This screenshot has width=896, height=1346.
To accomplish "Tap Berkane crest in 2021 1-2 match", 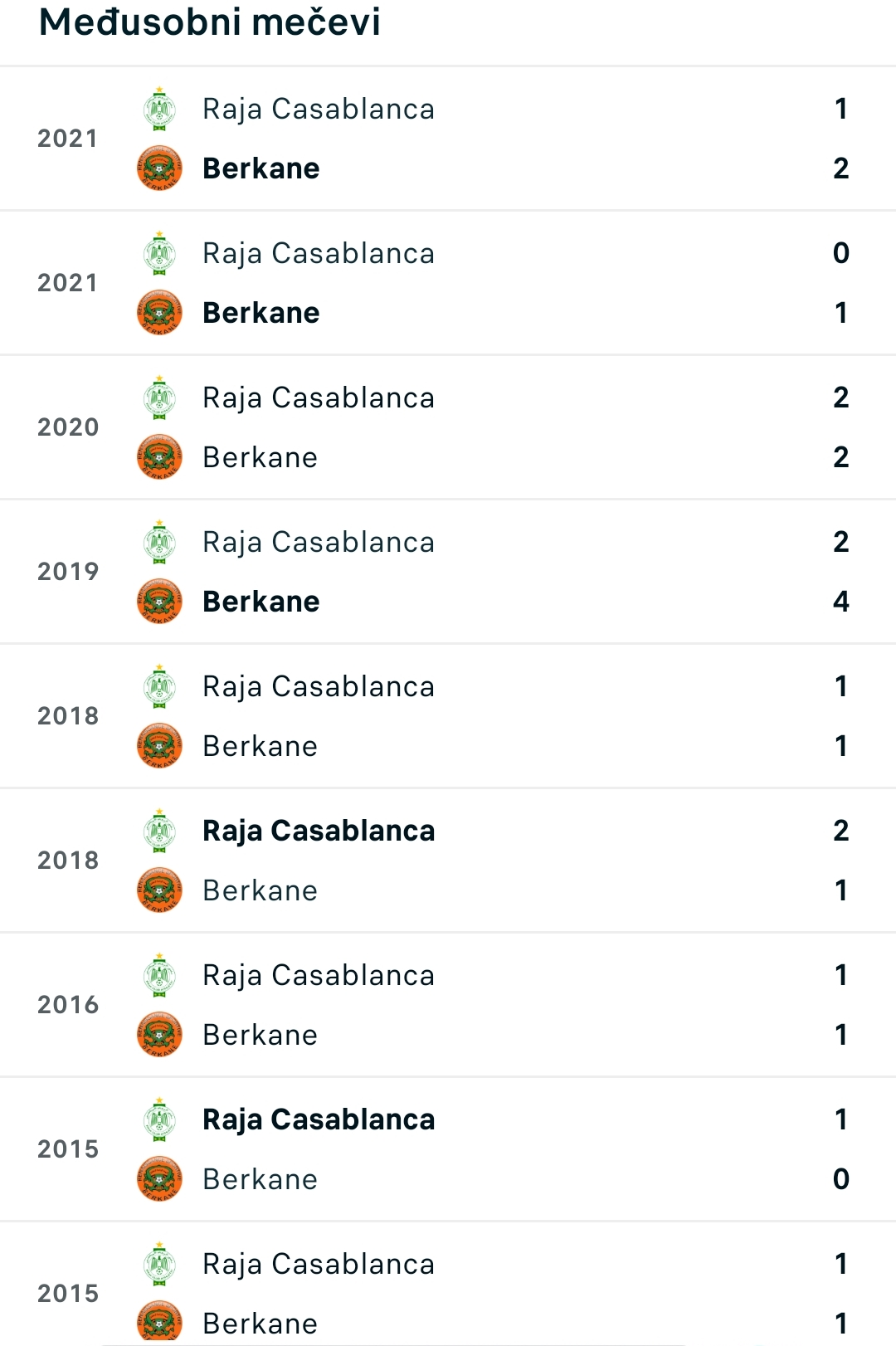I will tap(159, 168).
